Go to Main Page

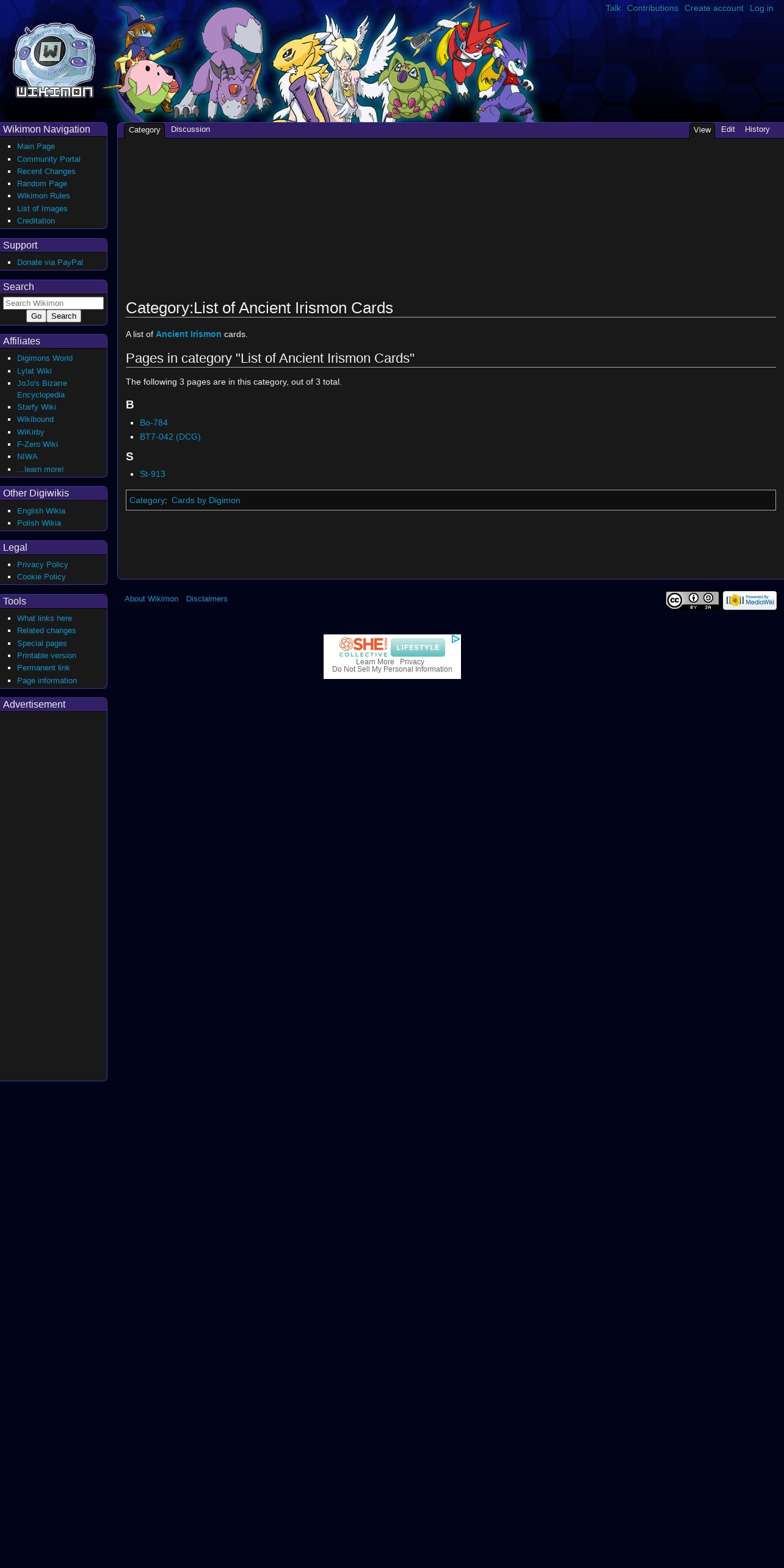(36, 147)
